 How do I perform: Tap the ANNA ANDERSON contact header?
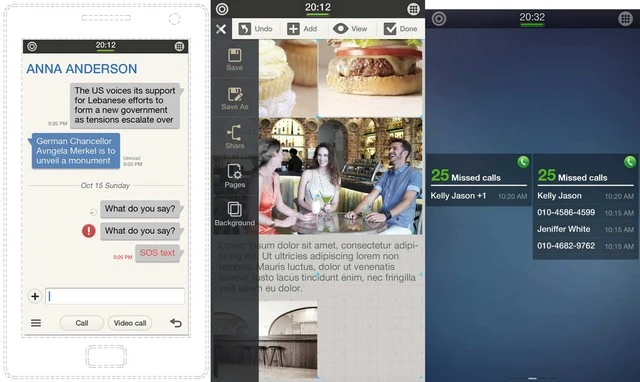coord(82,69)
